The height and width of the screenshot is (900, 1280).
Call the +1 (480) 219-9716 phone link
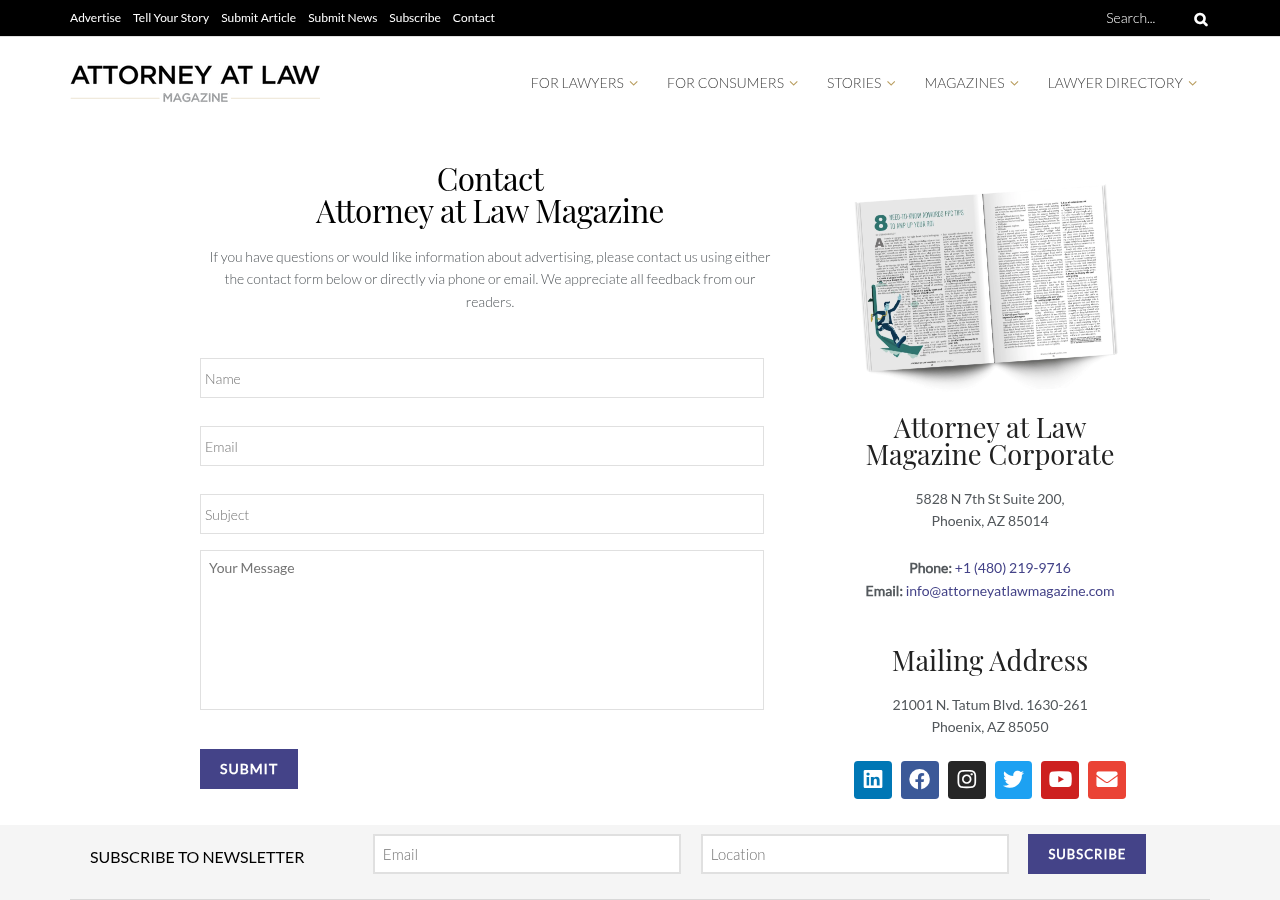[x=1012, y=568]
